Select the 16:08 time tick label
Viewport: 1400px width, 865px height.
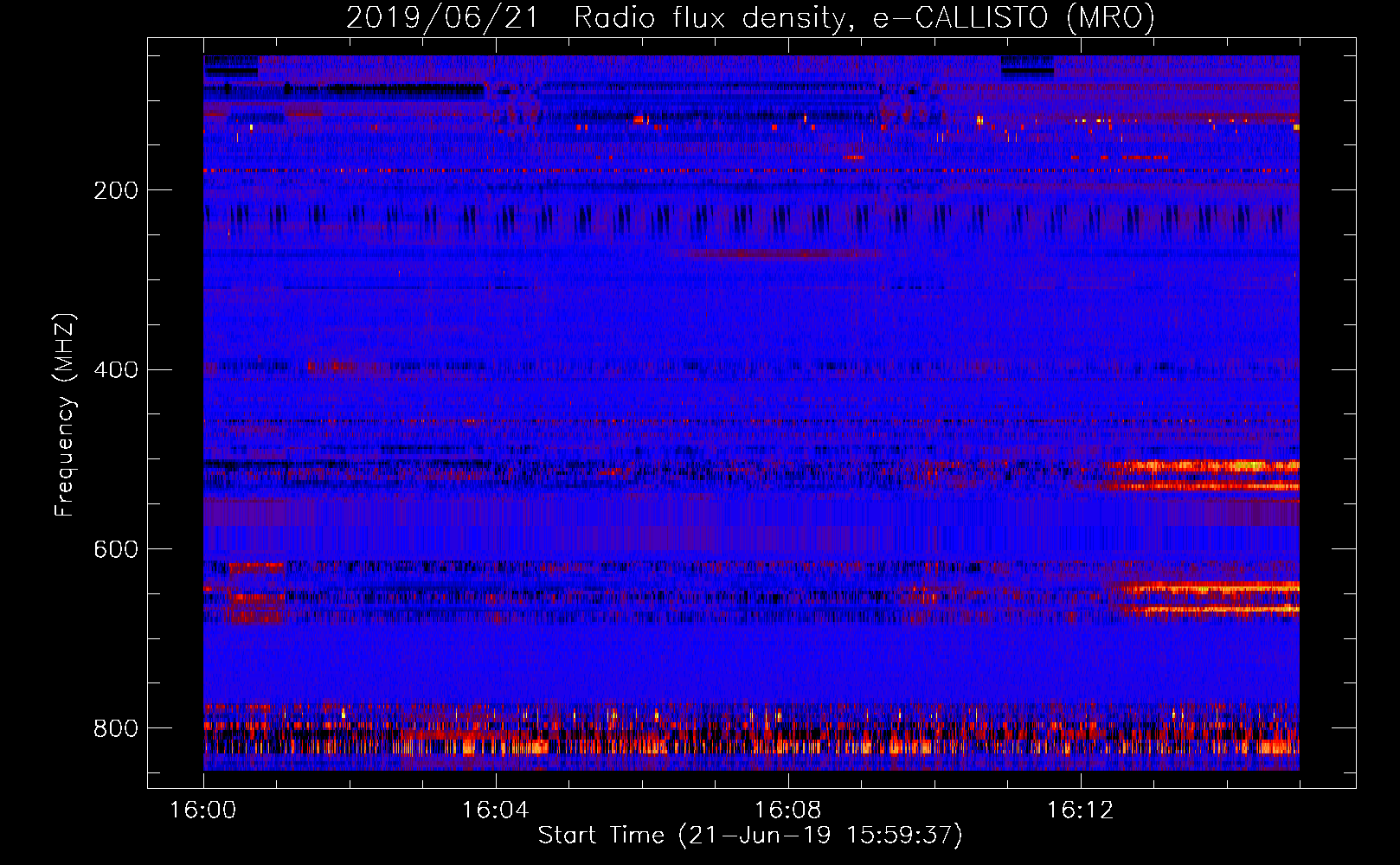tap(787, 811)
